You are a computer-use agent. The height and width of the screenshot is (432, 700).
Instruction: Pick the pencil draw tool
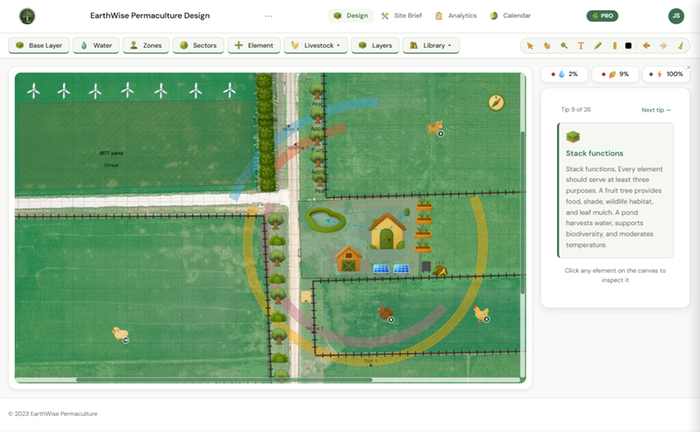pyautogui.click(x=598, y=46)
